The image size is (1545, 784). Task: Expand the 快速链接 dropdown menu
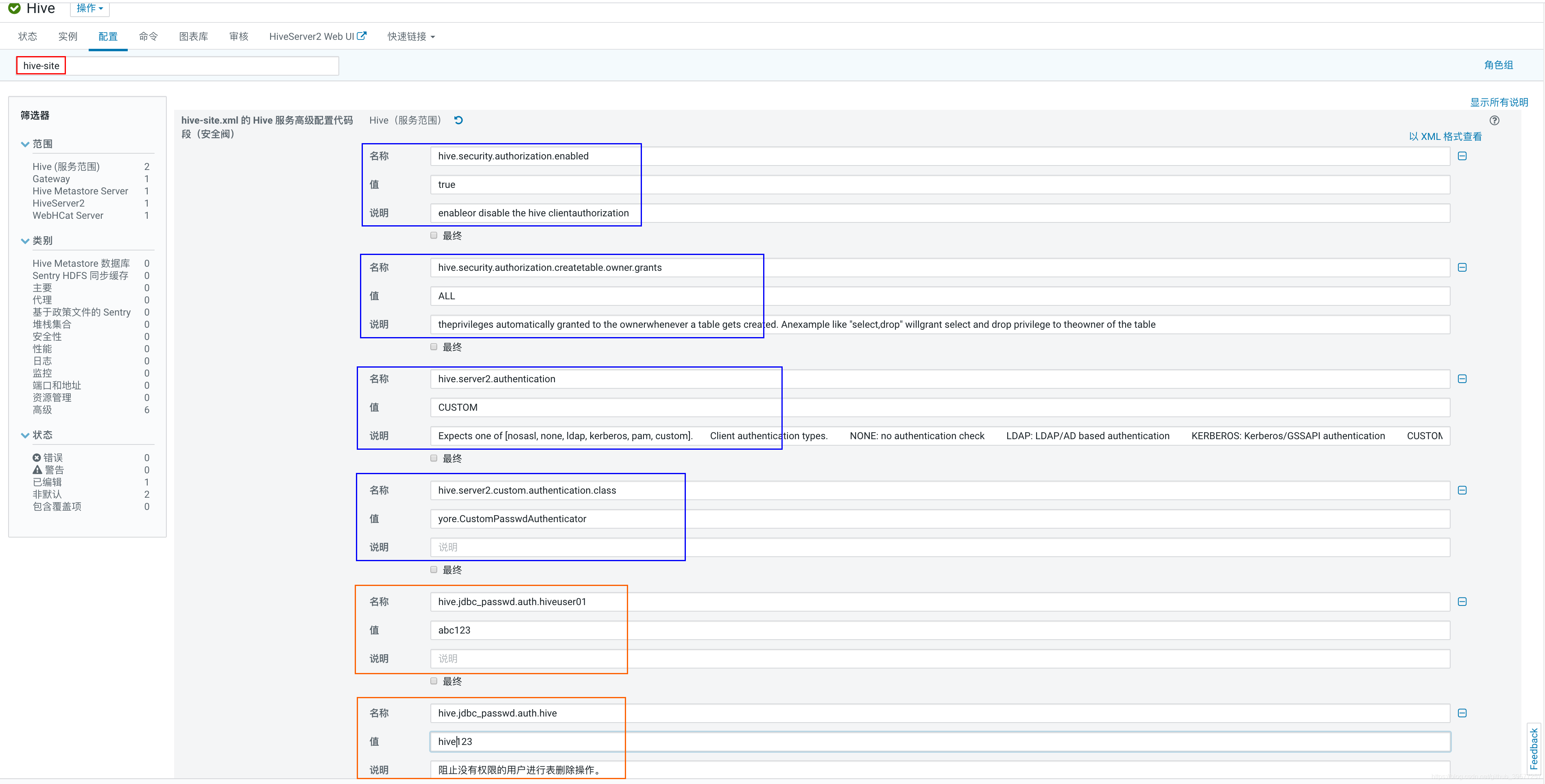pos(411,37)
